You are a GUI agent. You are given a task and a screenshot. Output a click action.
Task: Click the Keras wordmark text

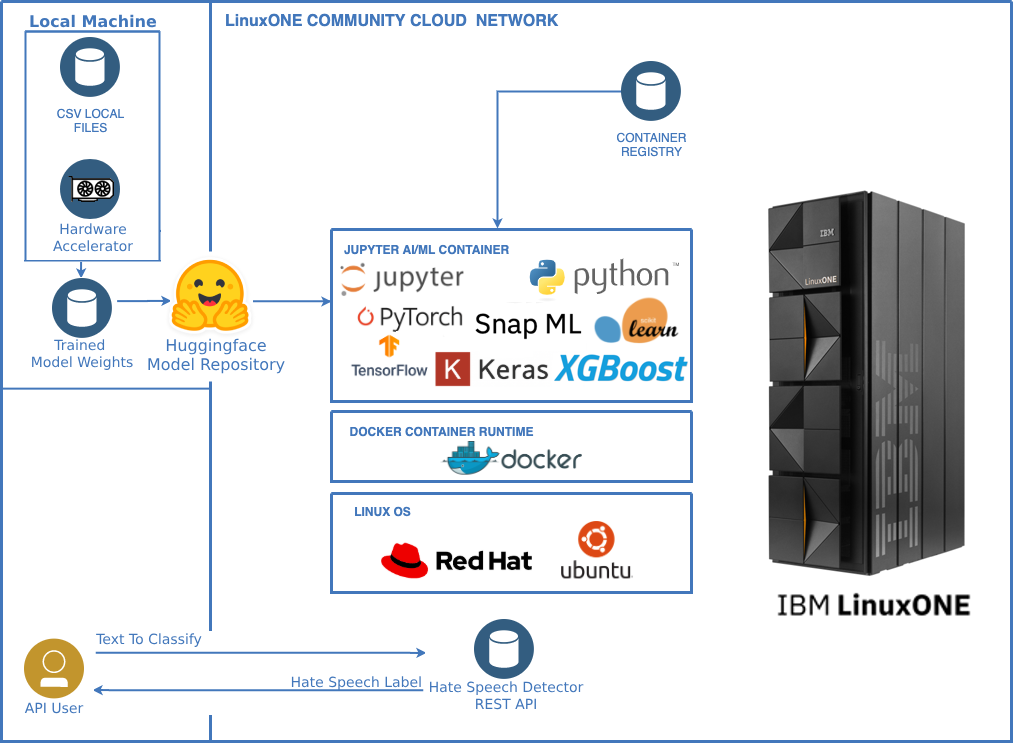(513, 370)
